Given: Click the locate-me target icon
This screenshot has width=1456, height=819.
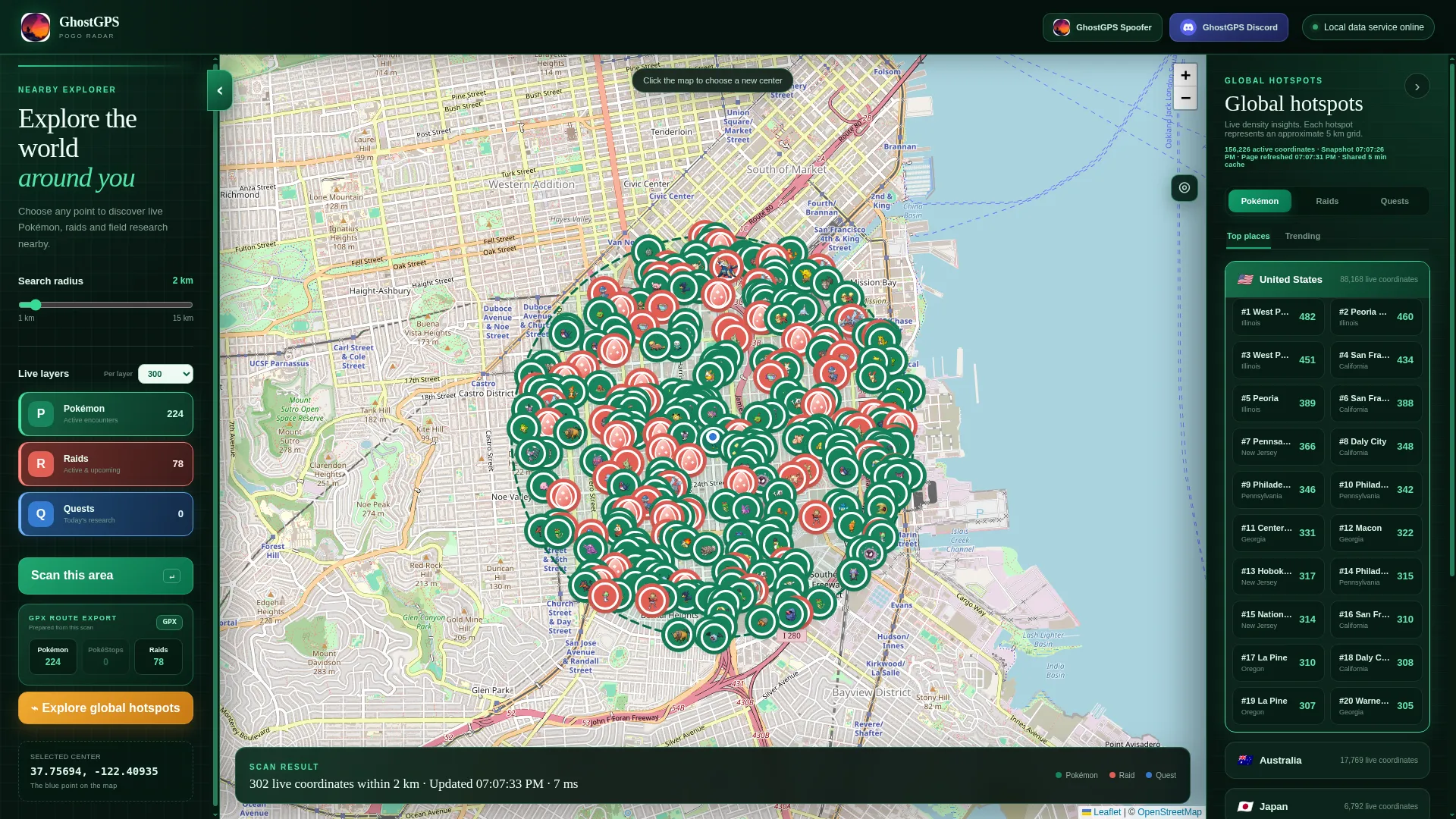Looking at the screenshot, I should tap(1185, 188).
